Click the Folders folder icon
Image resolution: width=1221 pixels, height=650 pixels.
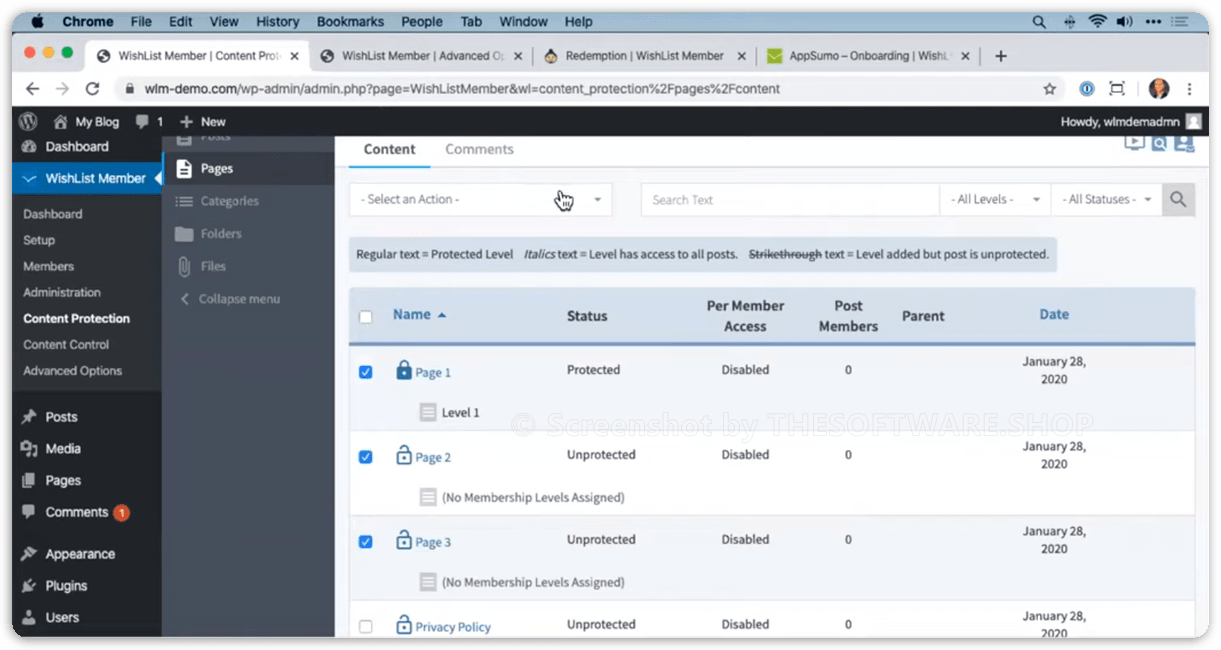[184, 234]
